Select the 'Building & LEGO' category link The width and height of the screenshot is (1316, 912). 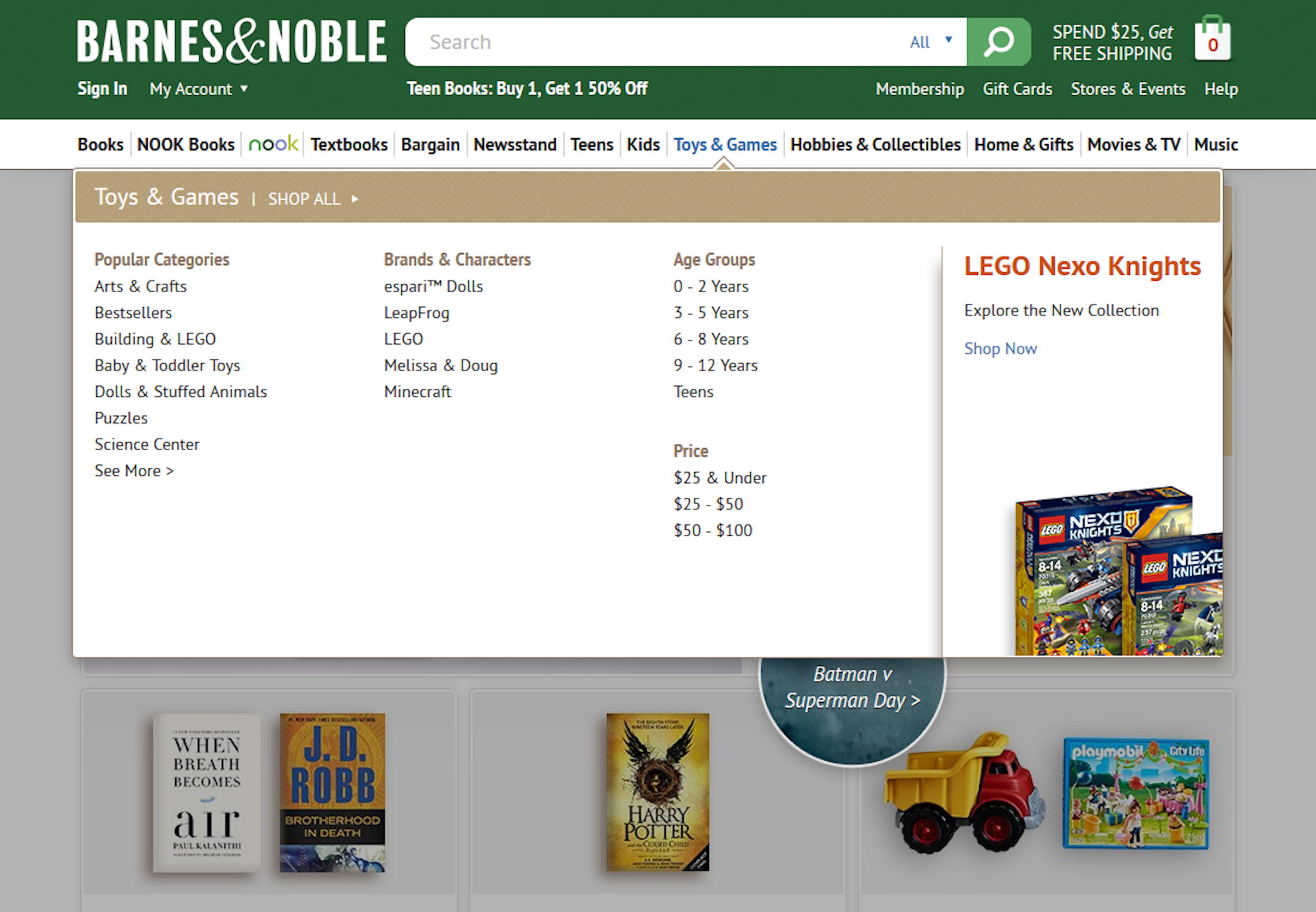pos(155,339)
